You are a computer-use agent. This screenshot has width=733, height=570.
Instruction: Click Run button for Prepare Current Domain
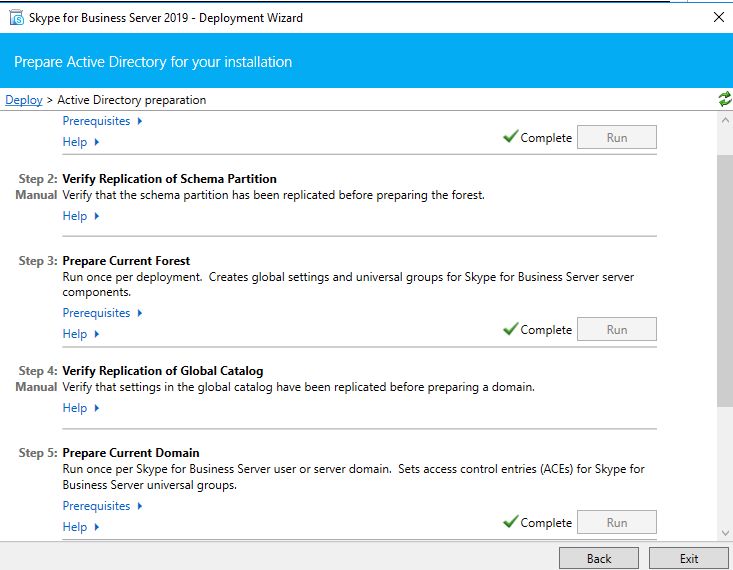pos(617,522)
